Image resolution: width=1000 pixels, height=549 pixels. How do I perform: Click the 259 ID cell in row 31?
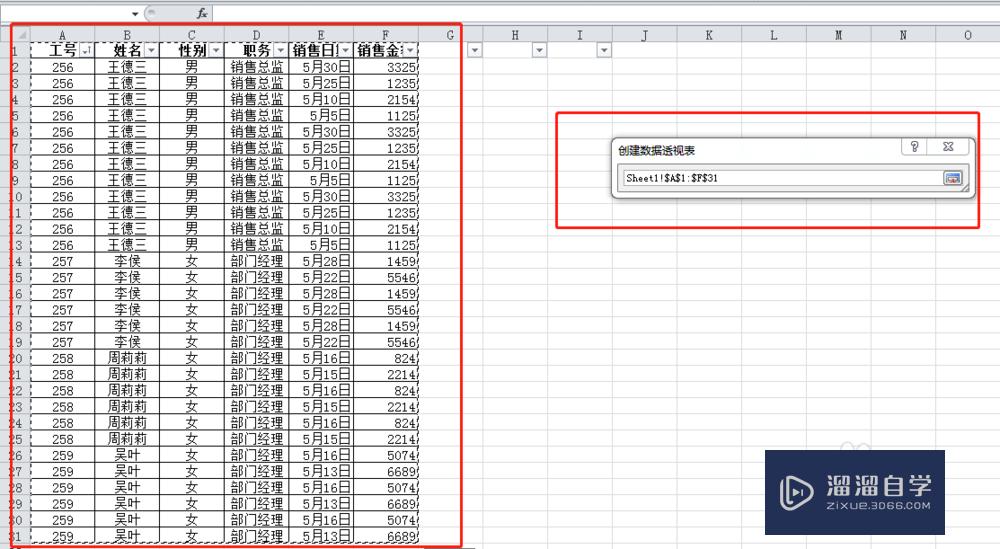pos(62,536)
